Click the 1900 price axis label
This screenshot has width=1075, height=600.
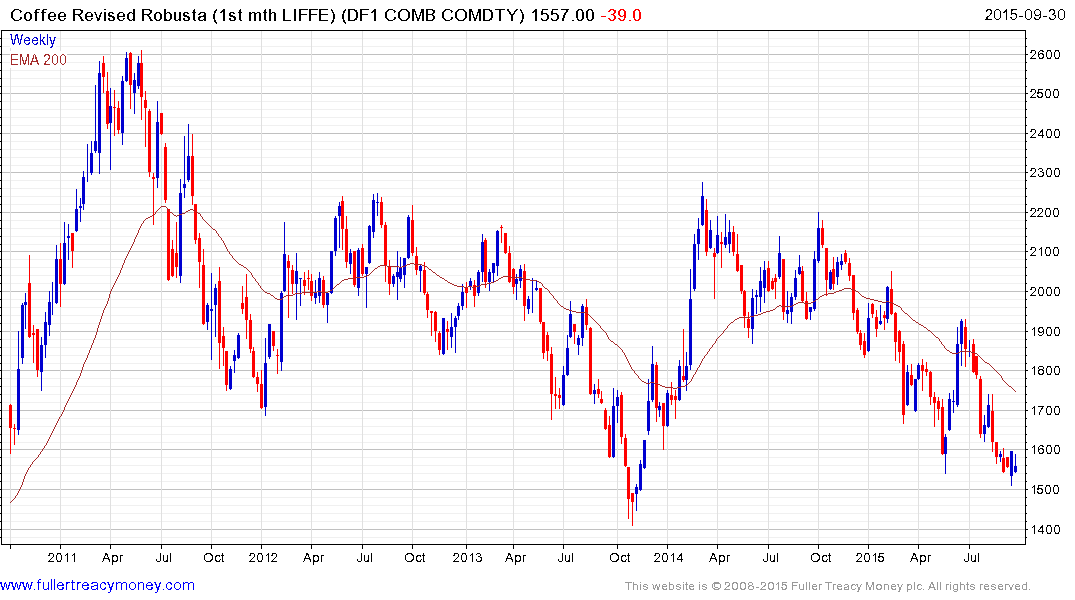pos(1046,331)
